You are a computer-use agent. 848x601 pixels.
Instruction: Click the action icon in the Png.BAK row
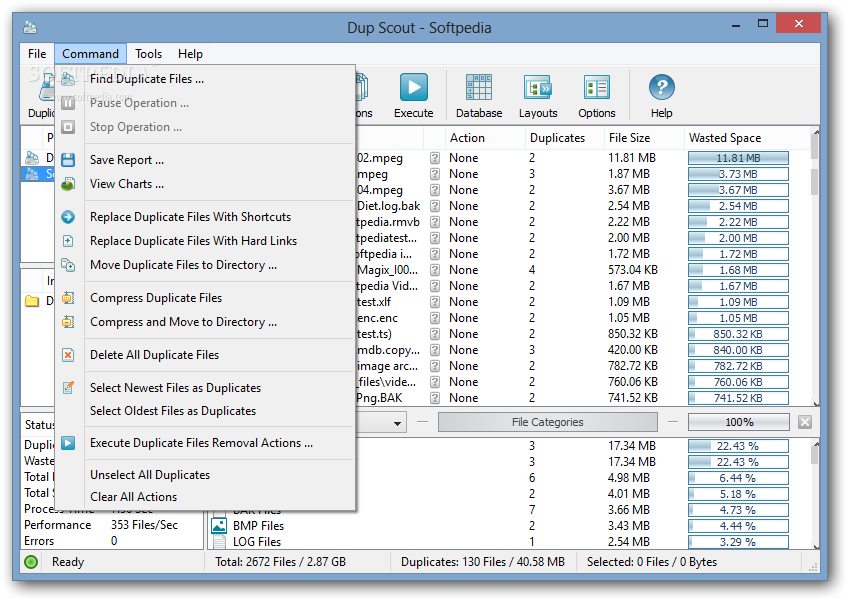pos(435,398)
